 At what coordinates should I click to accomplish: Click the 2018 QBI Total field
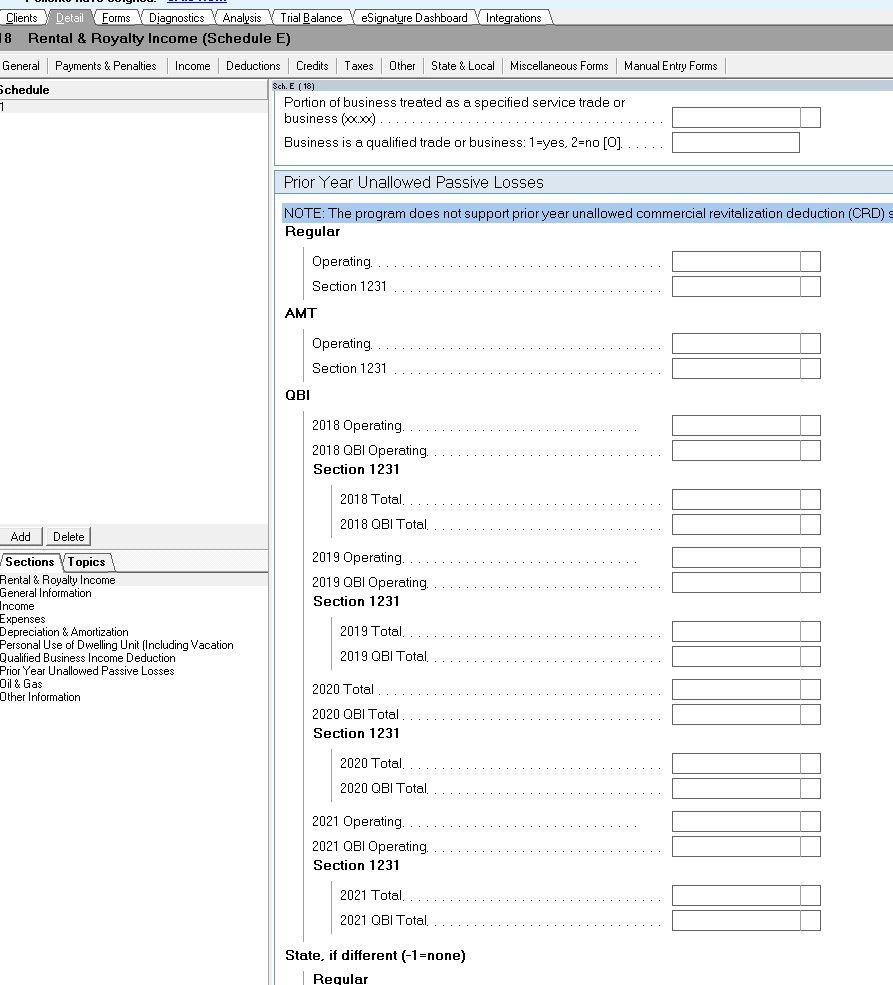pos(736,525)
